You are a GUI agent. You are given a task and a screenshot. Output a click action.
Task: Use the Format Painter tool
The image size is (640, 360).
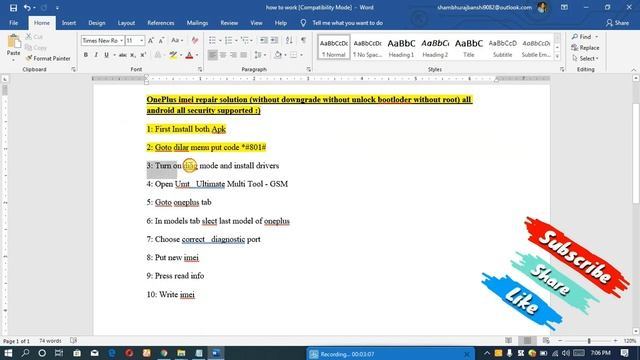pyautogui.click(x=48, y=58)
